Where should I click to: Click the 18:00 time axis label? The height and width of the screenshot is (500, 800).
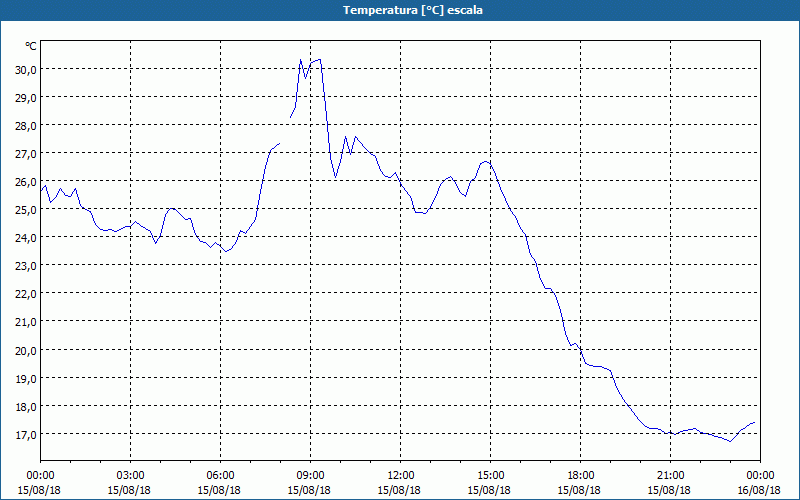[x=580, y=476]
